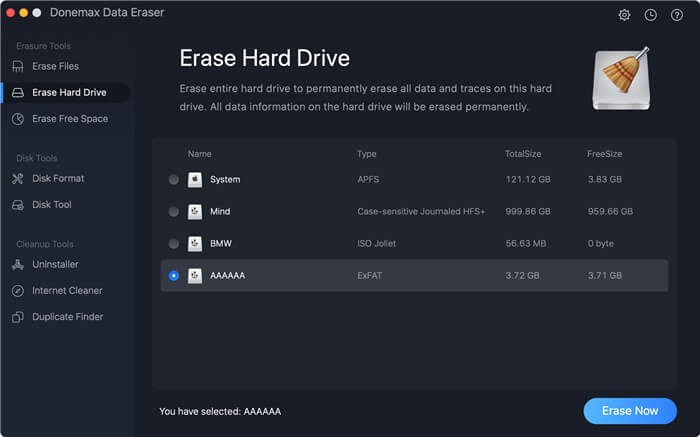Screen dimensions: 700x437
Task: Open the Internet Cleaner tool
Action: click(67, 291)
